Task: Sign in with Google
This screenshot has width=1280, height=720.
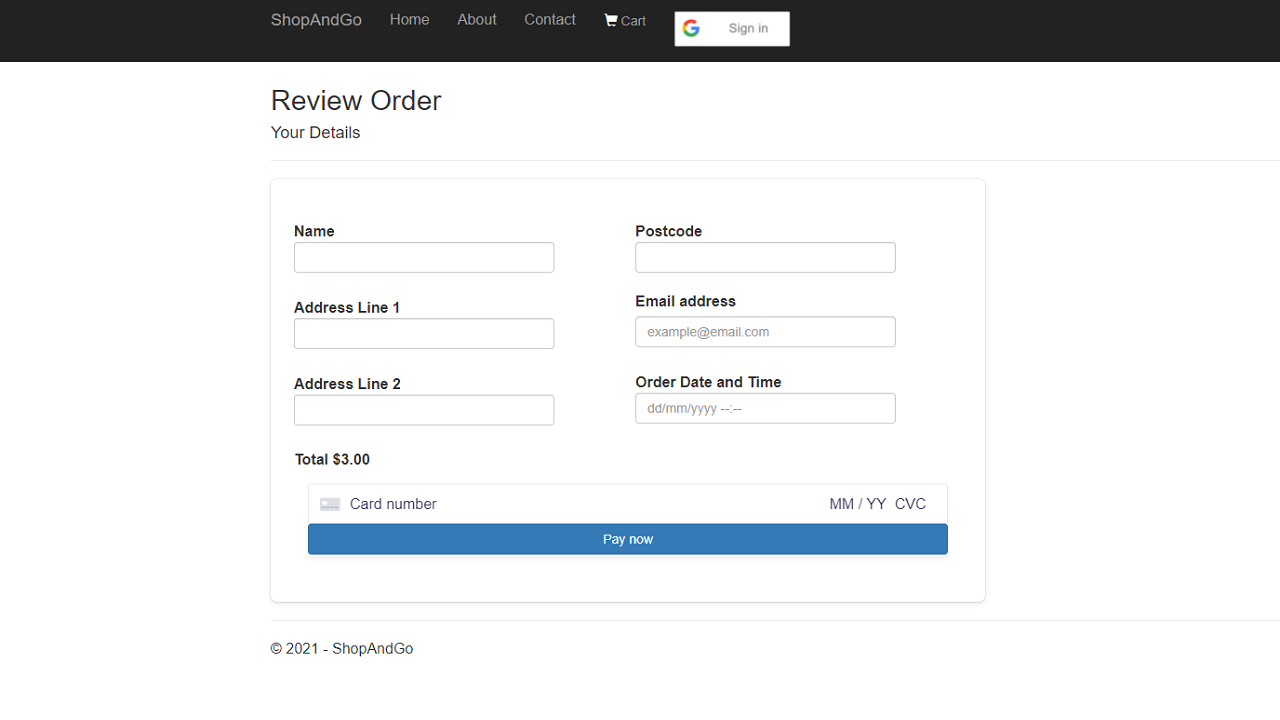Action: coord(749,28)
